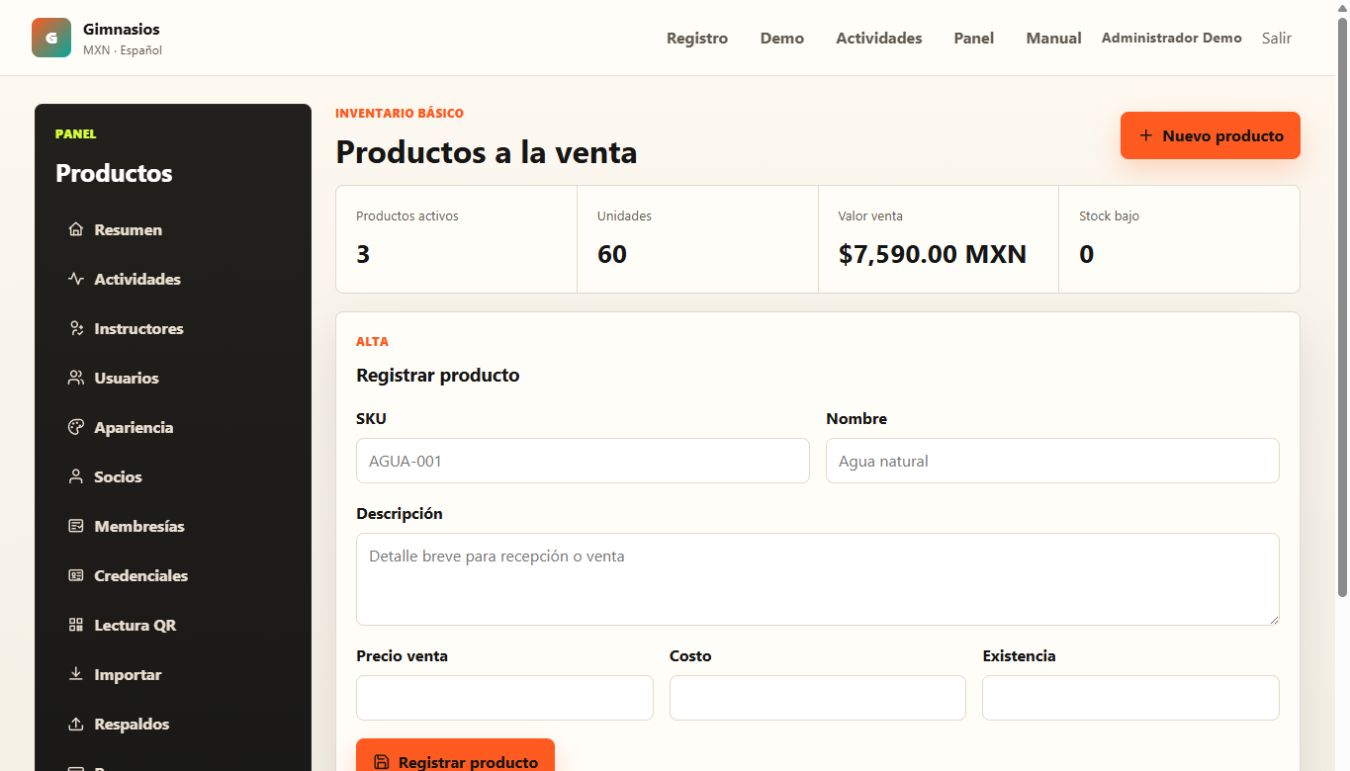The image size is (1350, 771).
Task: Click the Usuarios people icon
Action: pos(76,378)
